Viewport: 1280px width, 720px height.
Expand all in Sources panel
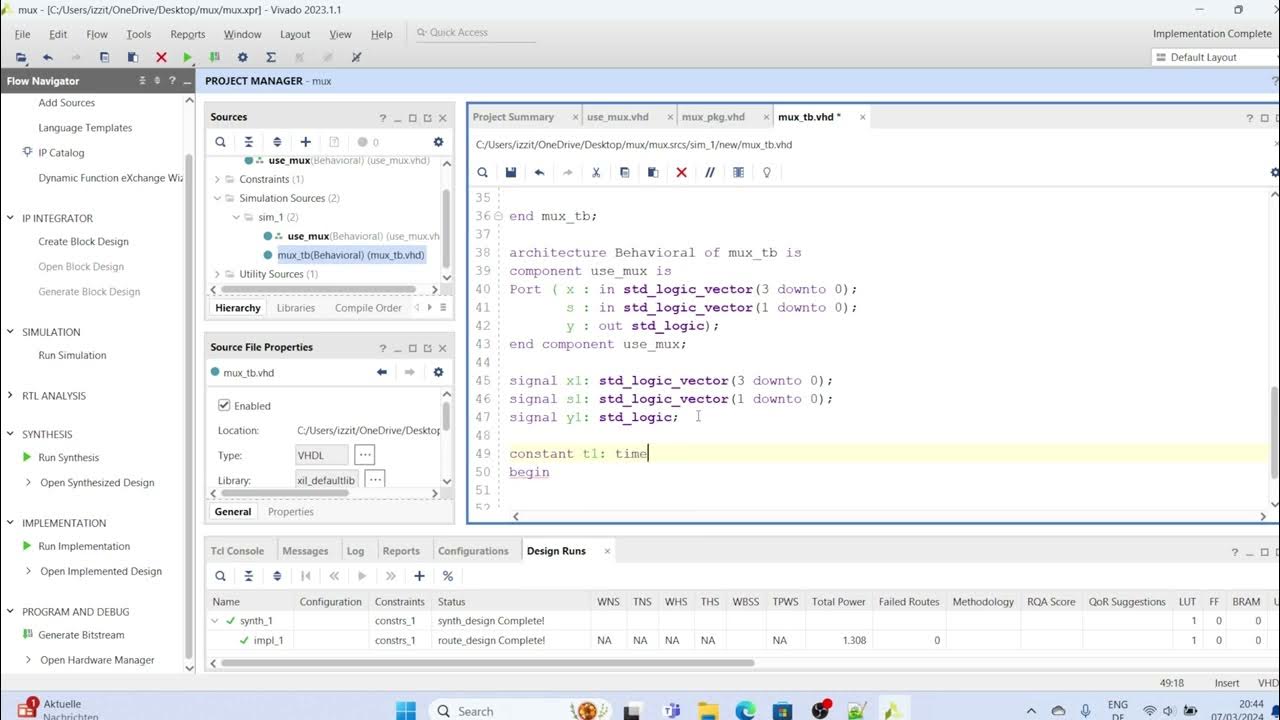click(x=277, y=142)
